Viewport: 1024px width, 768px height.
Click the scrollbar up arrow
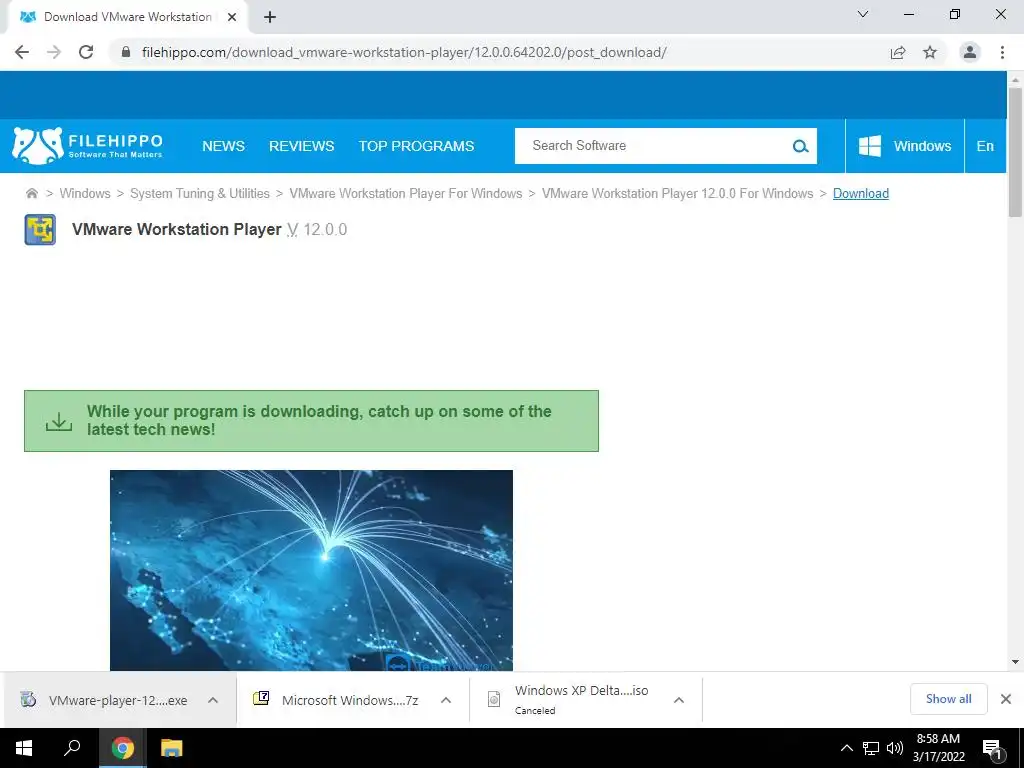click(x=1015, y=80)
